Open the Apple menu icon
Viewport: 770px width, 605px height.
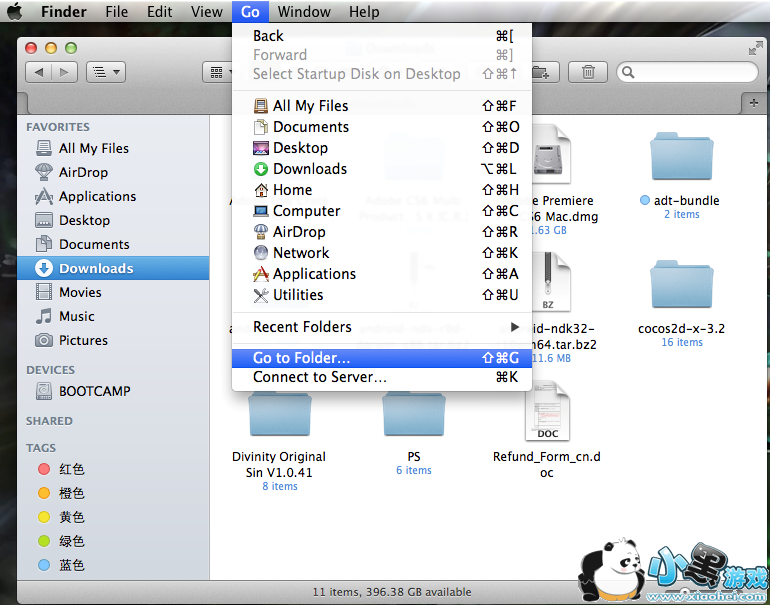[x=14, y=11]
